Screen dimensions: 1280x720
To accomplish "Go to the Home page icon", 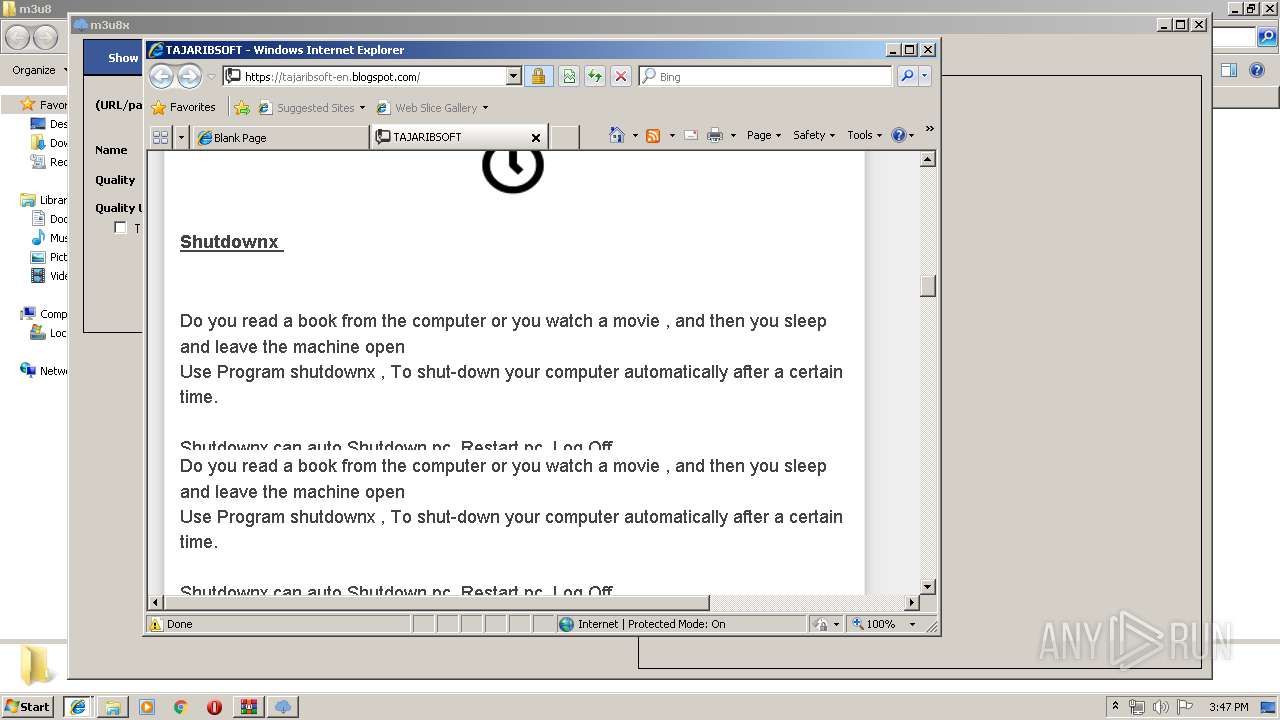I will pyautogui.click(x=617, y=135).
